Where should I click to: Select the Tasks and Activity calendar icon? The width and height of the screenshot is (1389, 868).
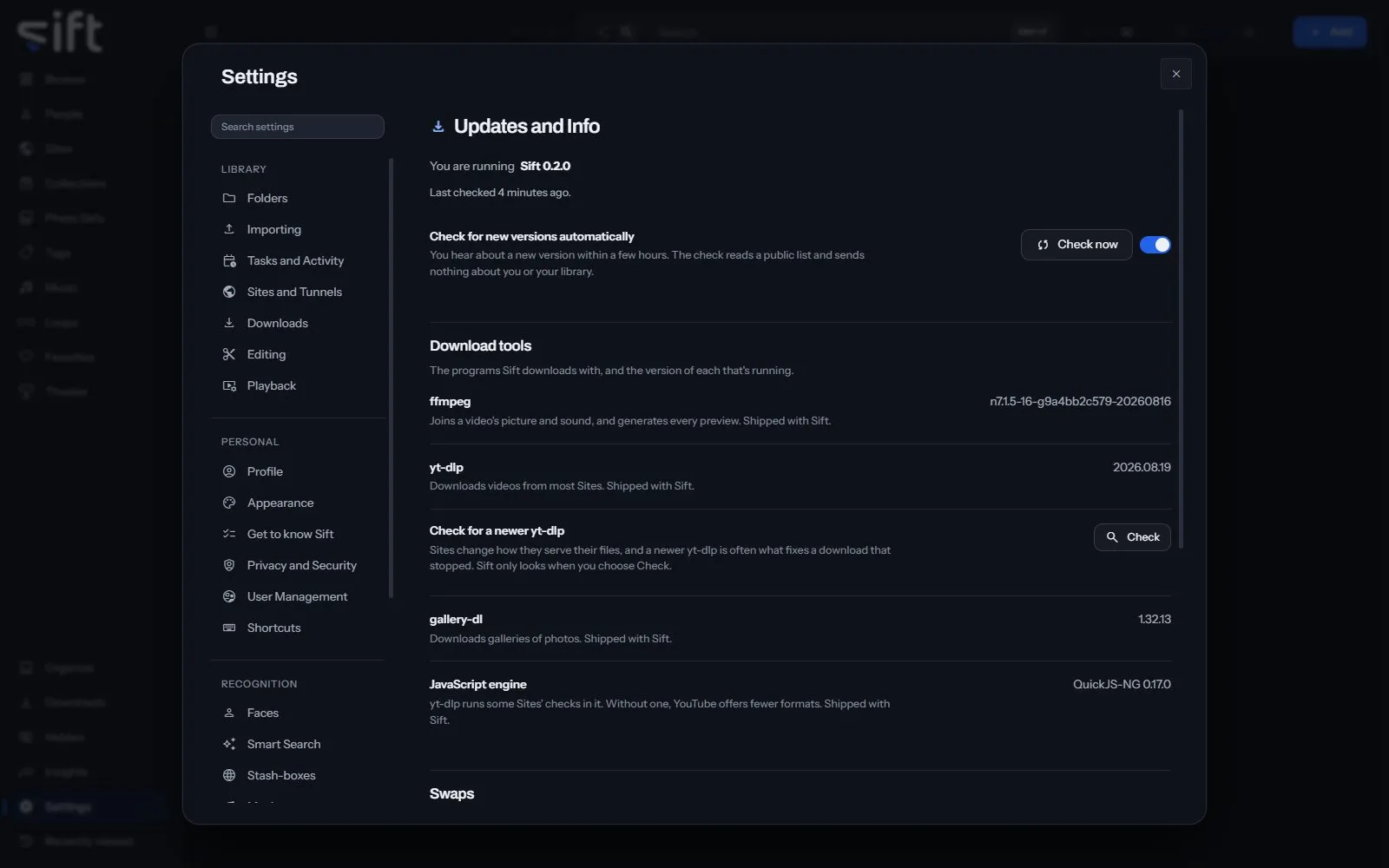point(229,260)
